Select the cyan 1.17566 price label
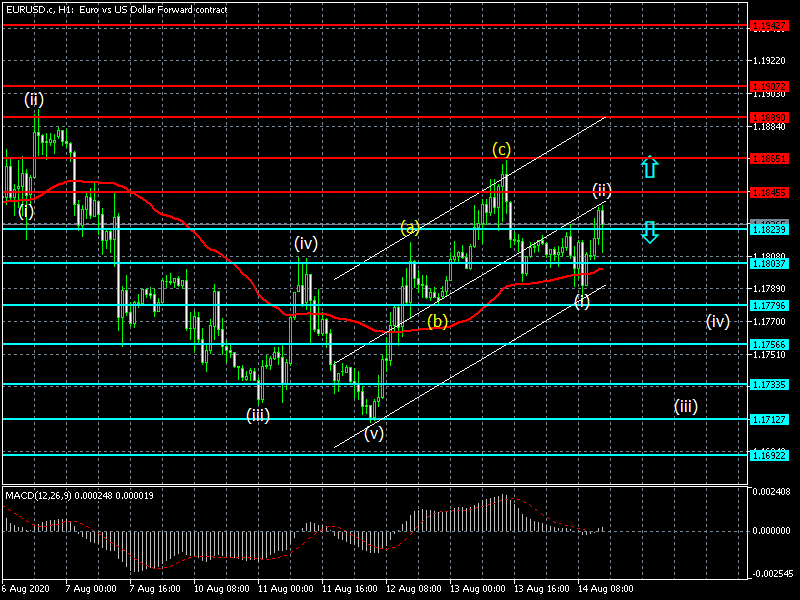Image resolution: width=800 pixels, height=600 pixels. click(x=769, y=344)
